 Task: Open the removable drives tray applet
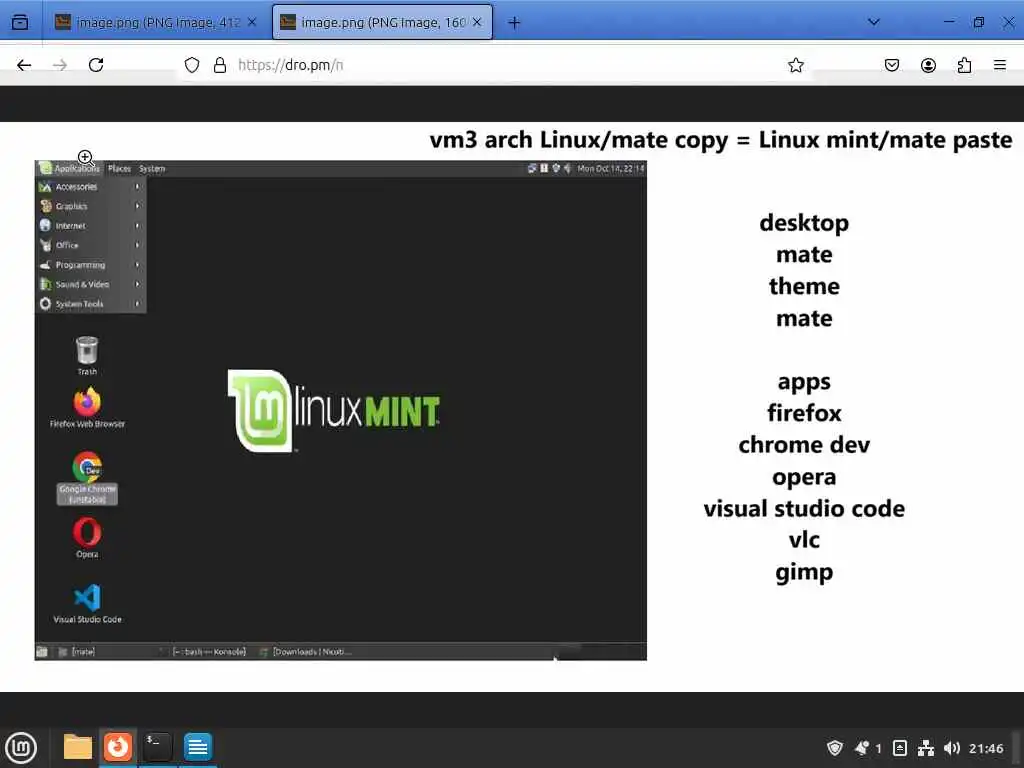(899, 748)
